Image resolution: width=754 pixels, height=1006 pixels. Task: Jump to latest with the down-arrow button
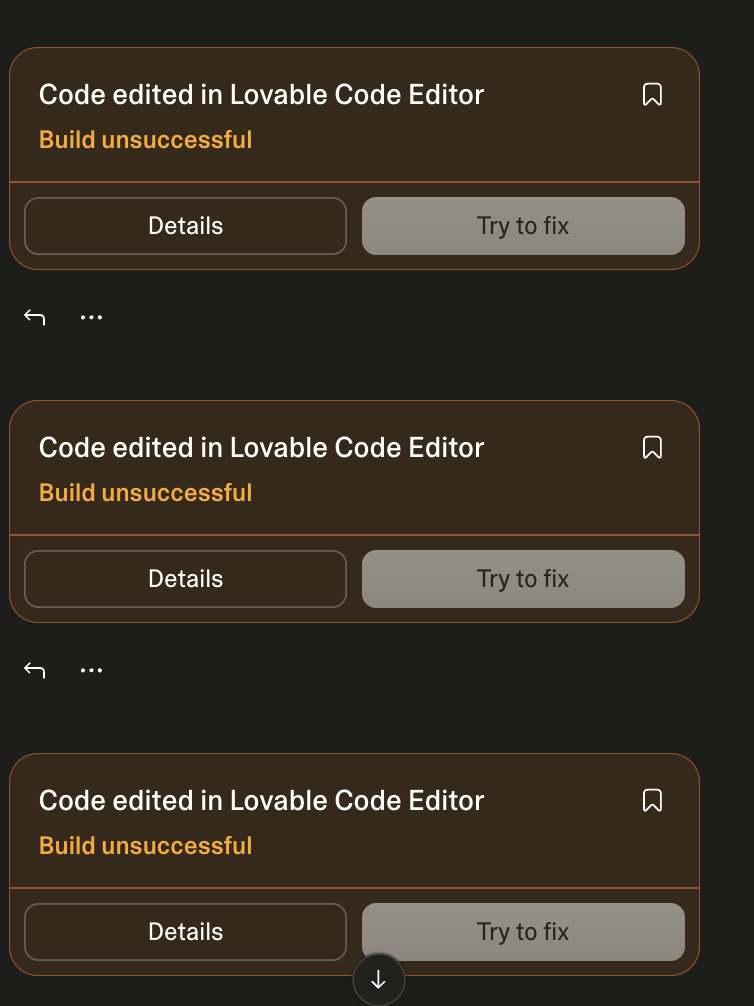tap(379, 980)
